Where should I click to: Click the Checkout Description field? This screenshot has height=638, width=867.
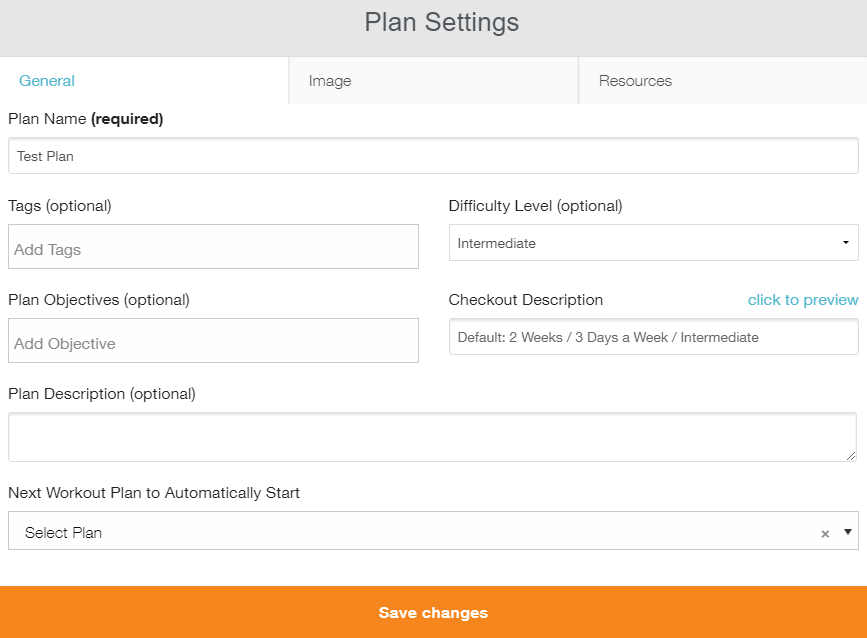tap(653, 337)
